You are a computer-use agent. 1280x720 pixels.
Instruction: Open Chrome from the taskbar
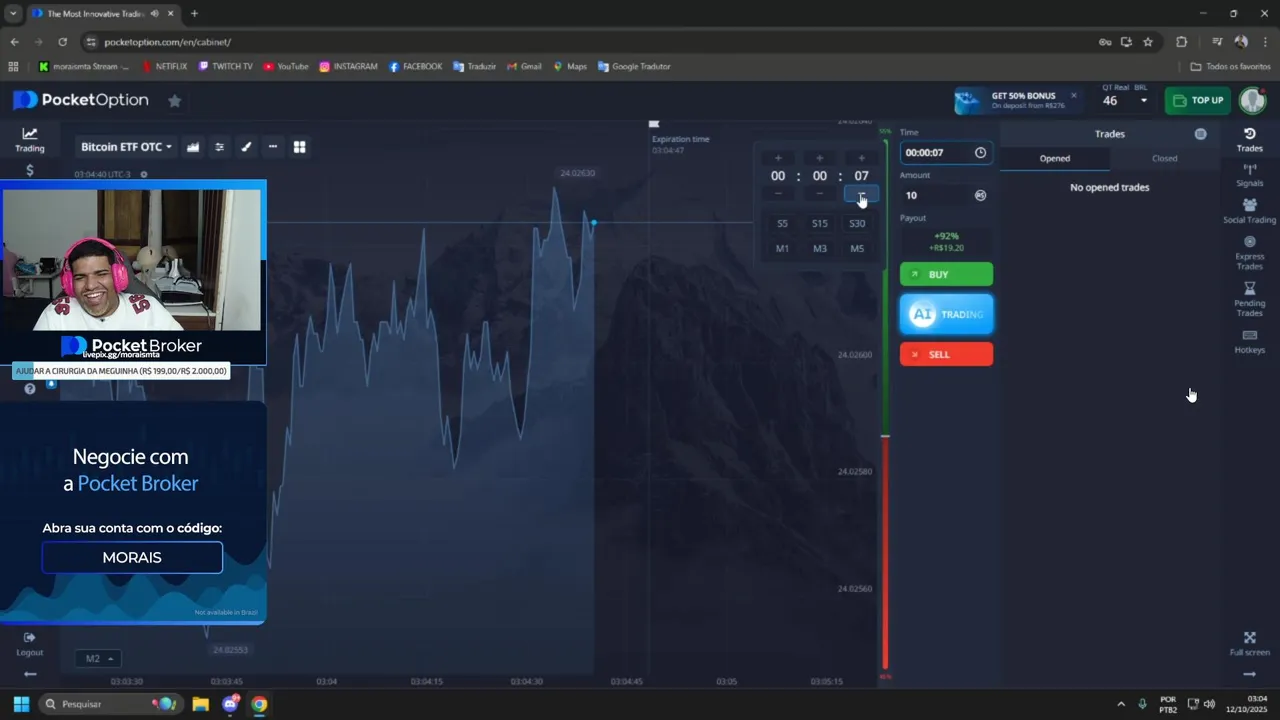pos(259,704)
